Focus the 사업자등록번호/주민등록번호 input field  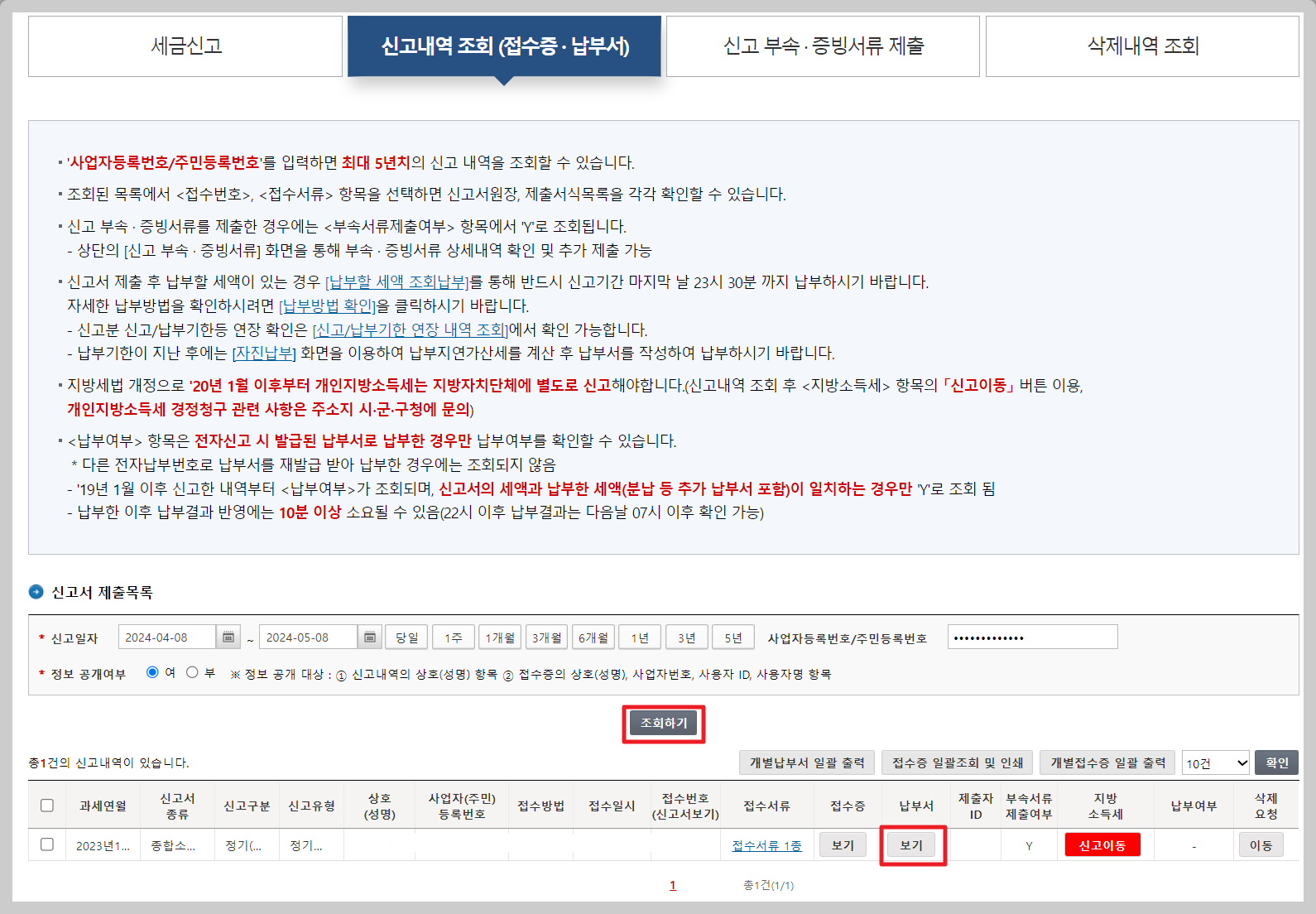click(1032, 637)
